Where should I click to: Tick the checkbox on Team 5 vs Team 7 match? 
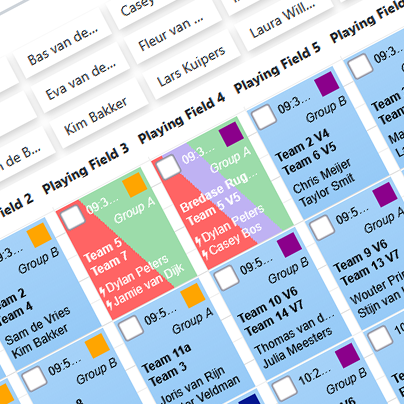pos(74,217)
